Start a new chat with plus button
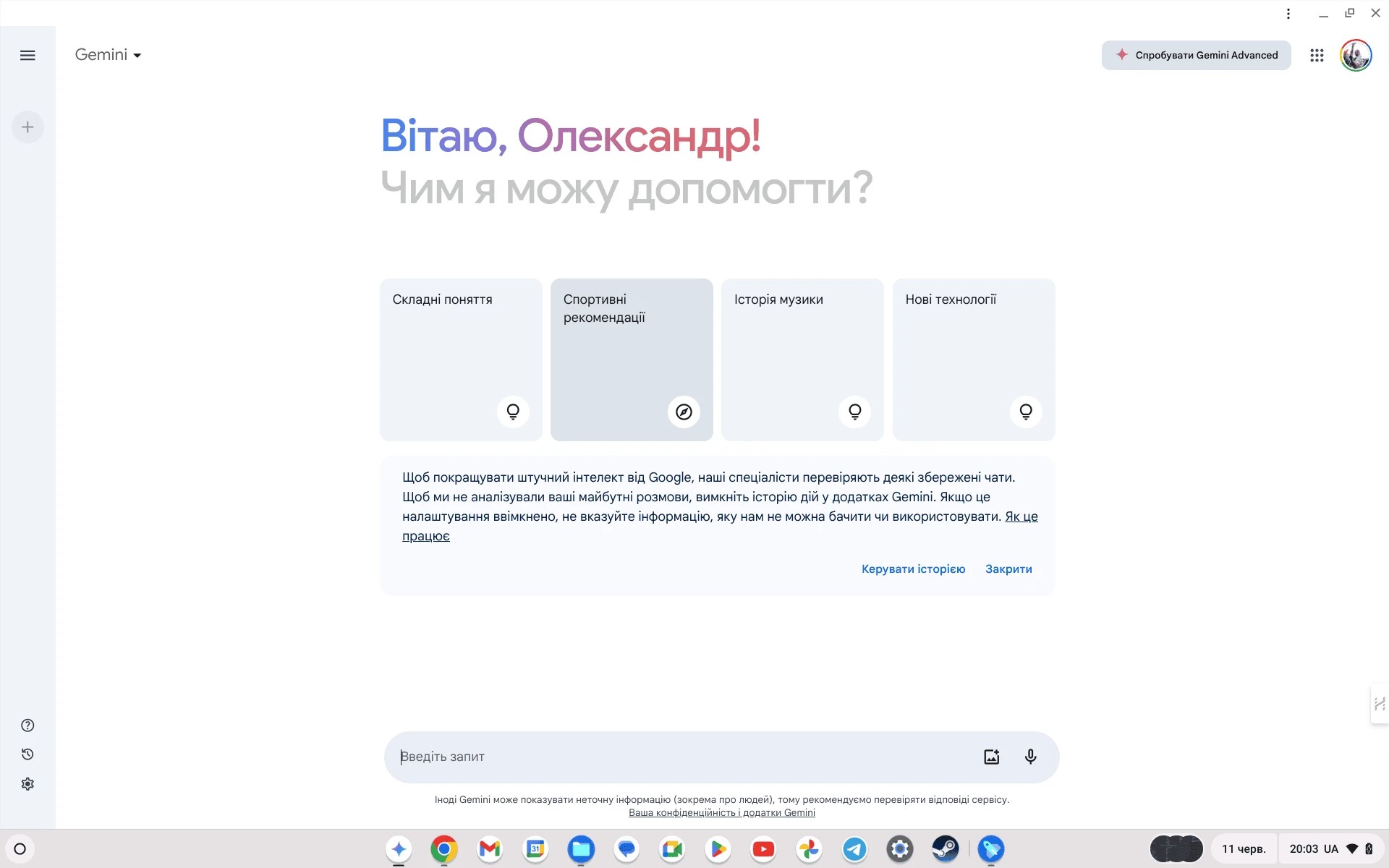 27,127
